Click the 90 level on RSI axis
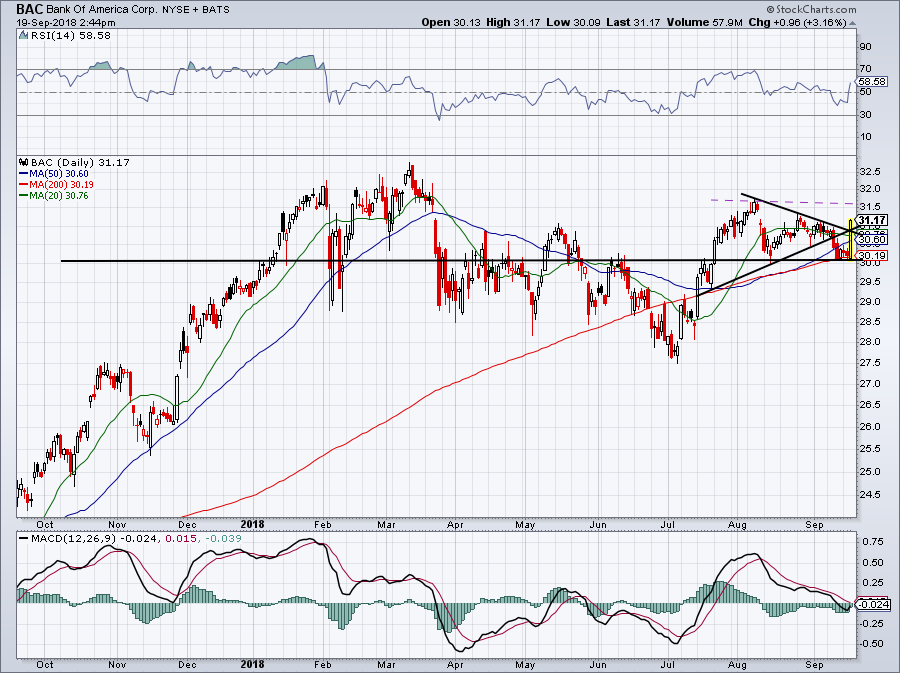Image resolution: width=900 pixels, height=673 pixels. pyautogui.click(x=866, y=46)
